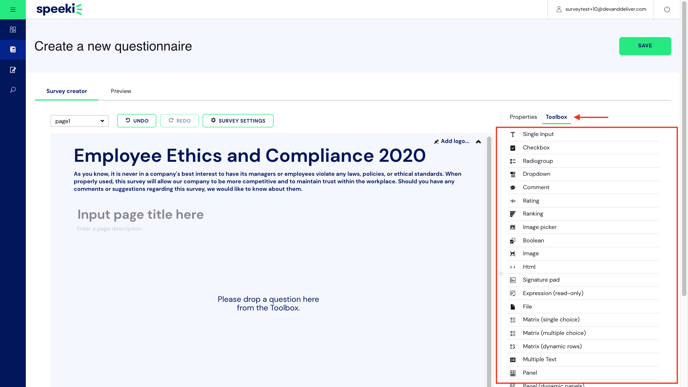This screenshot has width=688, height=387.
Task: Select the Matrix (single choice) icon
Action: 512,320
